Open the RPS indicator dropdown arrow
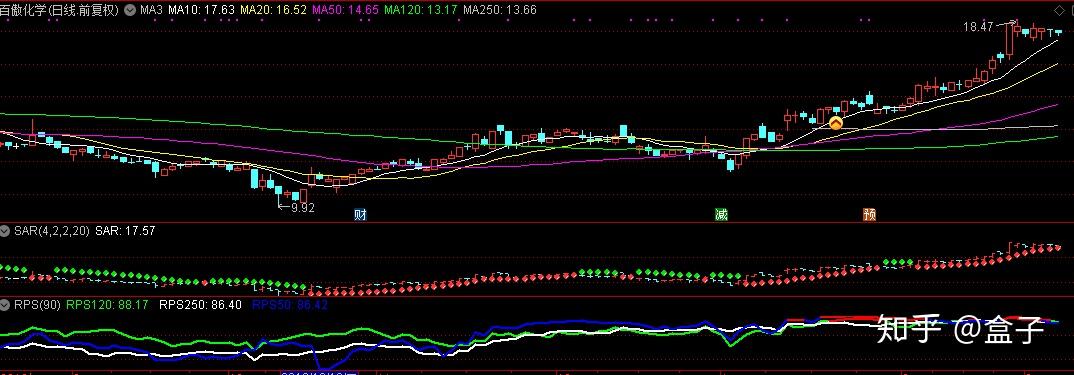Screen dimensions: 1074x375 [x=5, y=304]
